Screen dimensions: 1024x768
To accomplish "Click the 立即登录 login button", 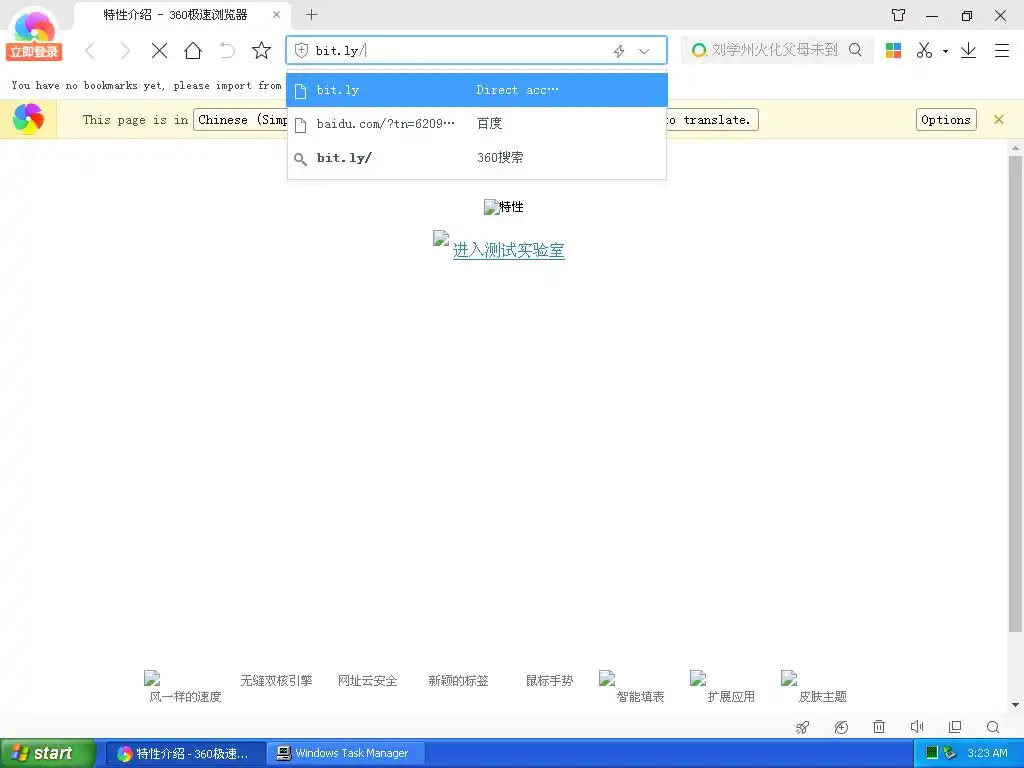I will [34, 52].
